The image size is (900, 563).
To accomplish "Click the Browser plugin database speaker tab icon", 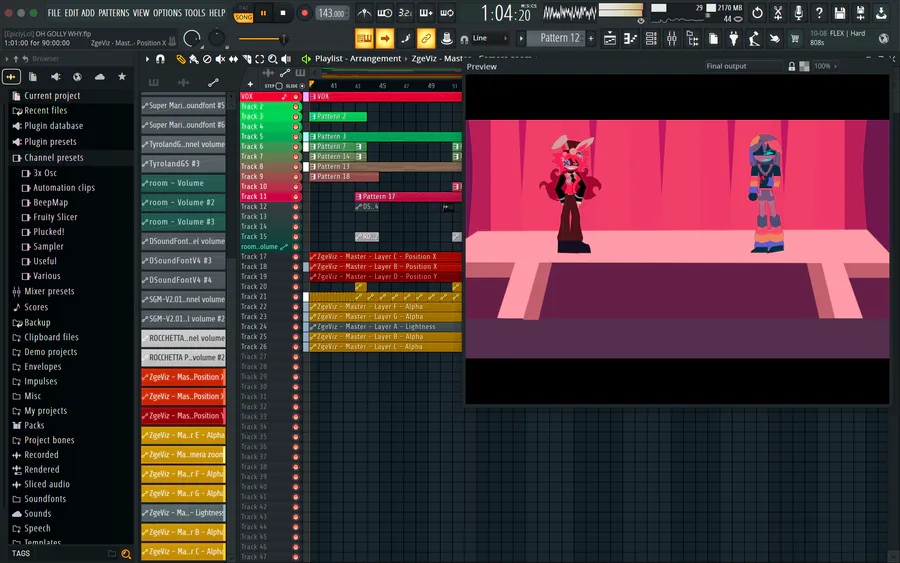I will pyautogui.click(x=55, y=77).
